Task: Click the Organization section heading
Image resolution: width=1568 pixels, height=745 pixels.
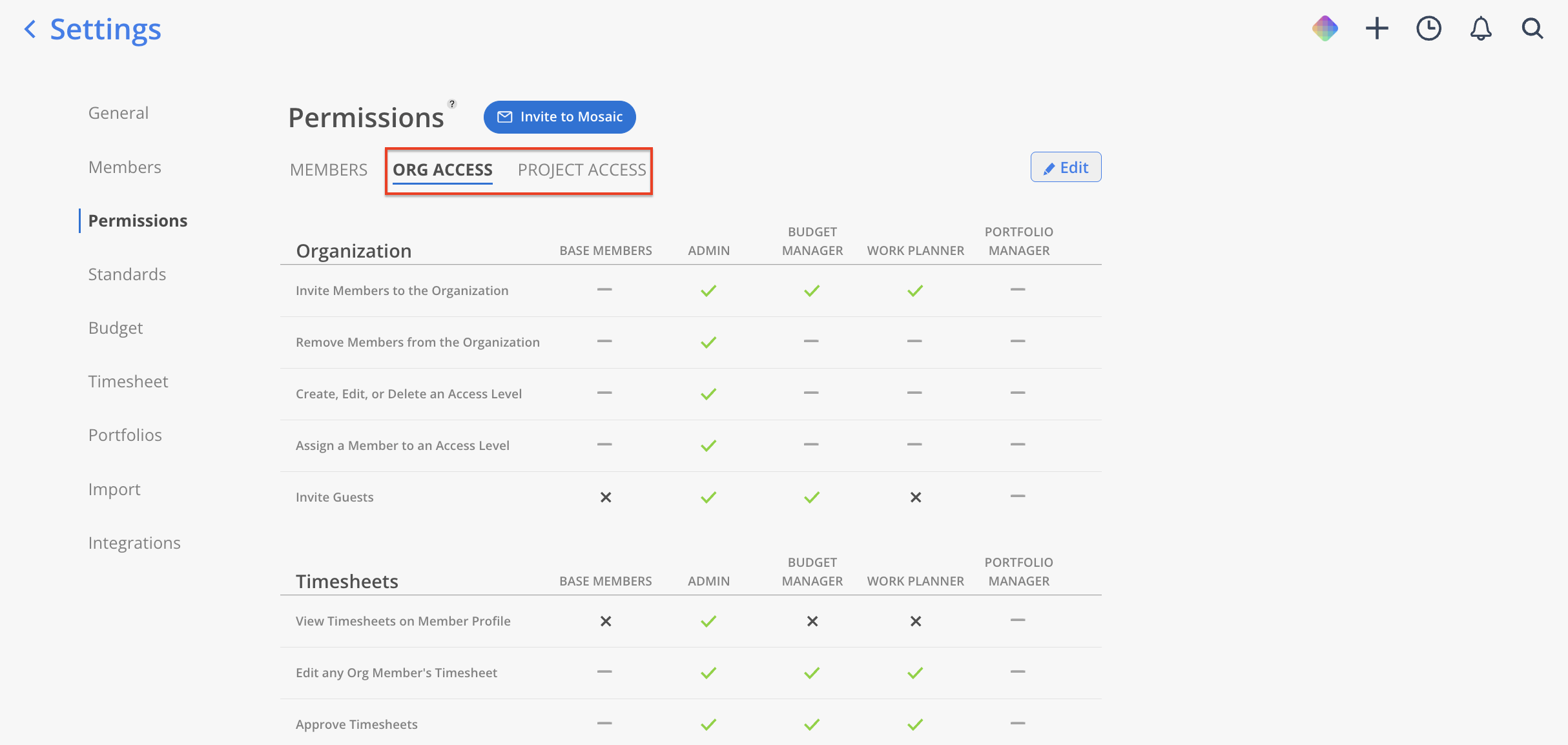Action: point(354,250)
